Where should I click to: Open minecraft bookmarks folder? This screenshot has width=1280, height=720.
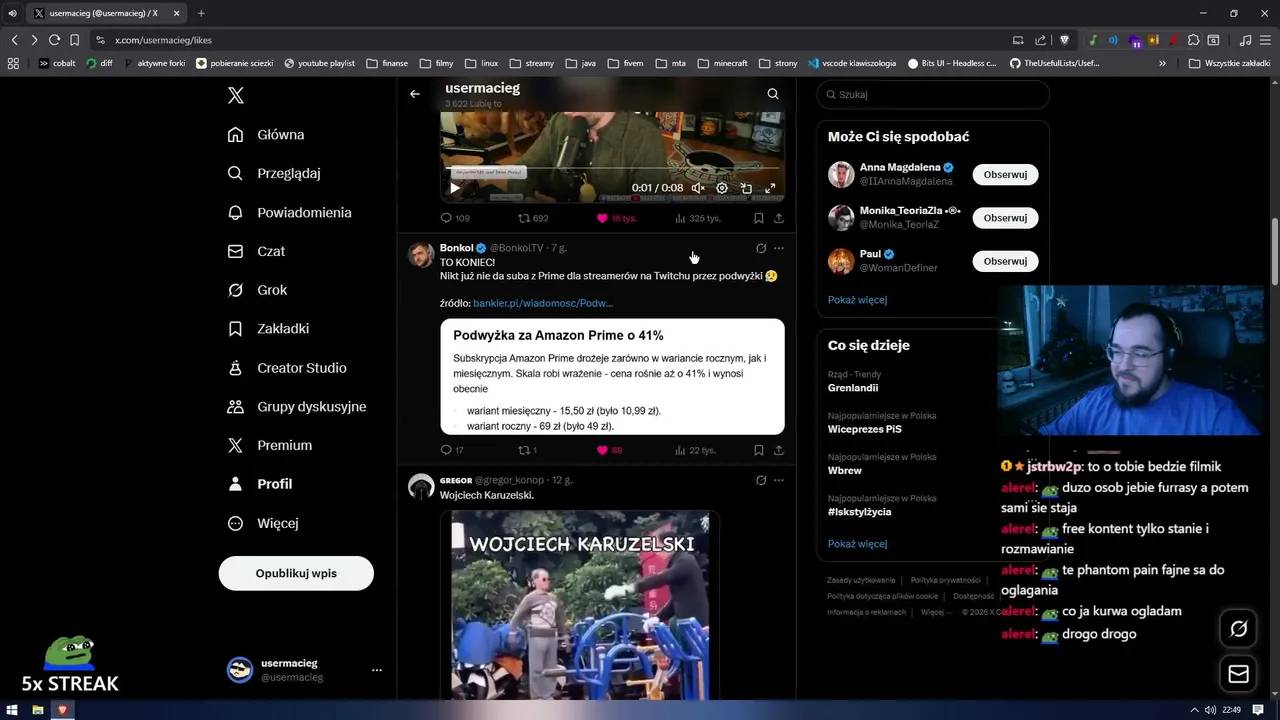click(723, 63)
